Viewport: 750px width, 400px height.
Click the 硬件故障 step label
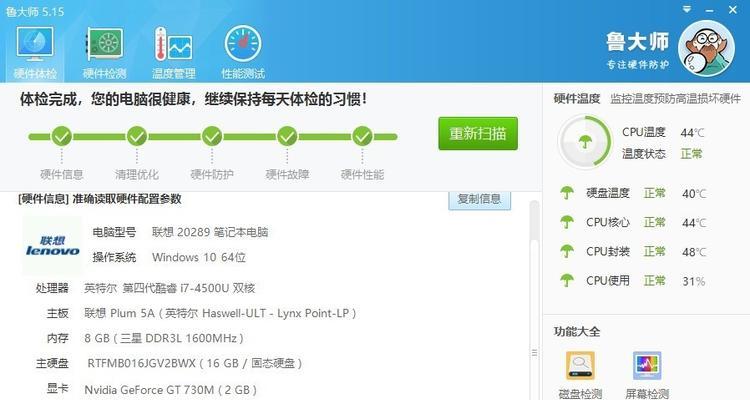[x=287, y=175]
